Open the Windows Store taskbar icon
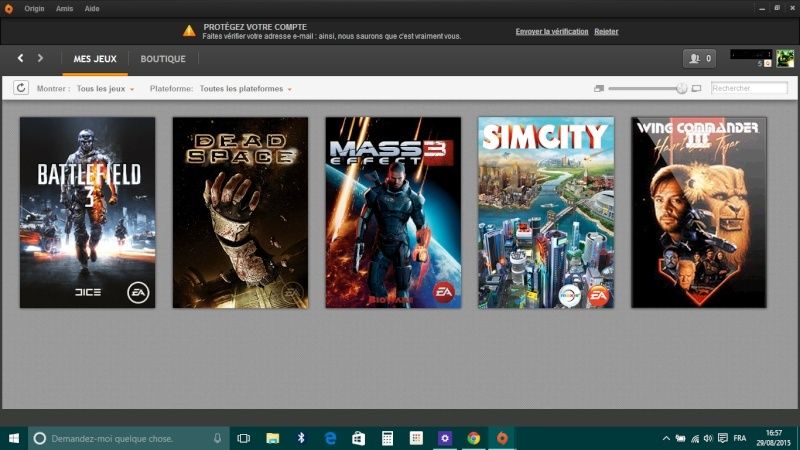 click(x=359, y=438)
